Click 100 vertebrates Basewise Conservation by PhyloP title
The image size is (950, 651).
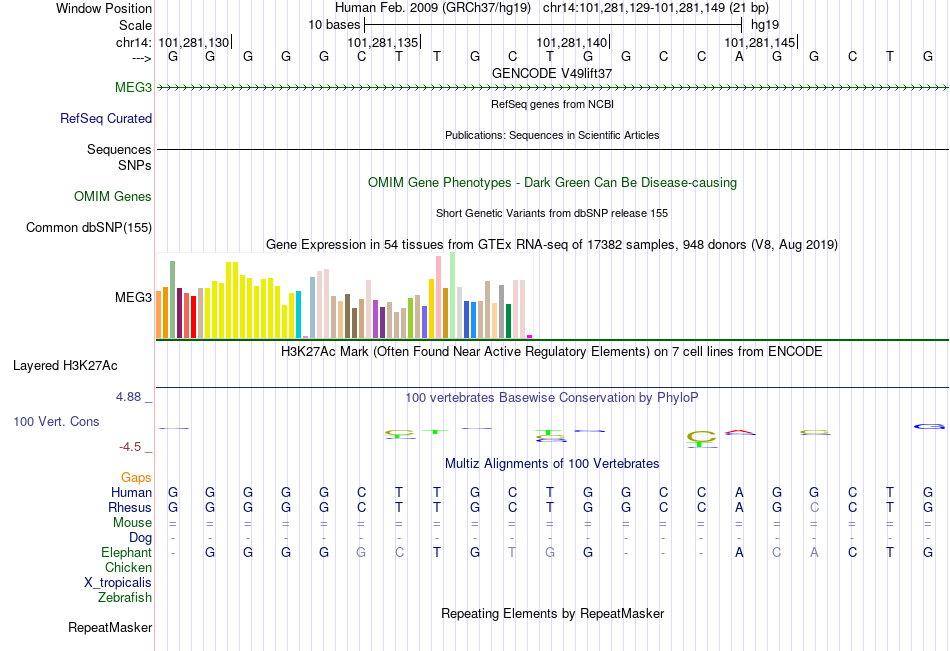click(552, 398)
